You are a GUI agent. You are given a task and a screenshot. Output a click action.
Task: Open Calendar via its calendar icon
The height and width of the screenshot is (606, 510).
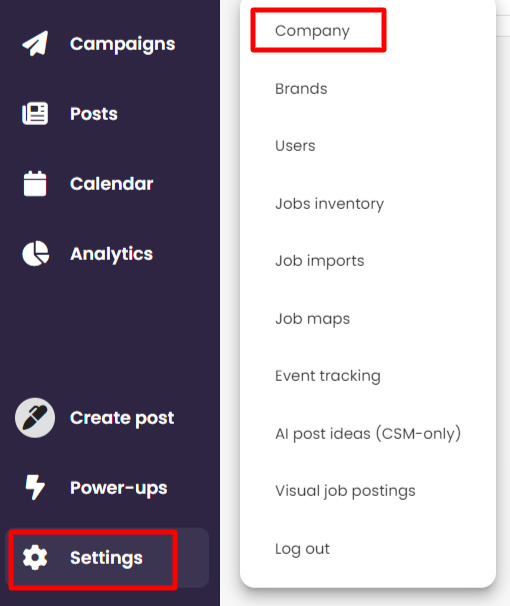click(35, 184)
